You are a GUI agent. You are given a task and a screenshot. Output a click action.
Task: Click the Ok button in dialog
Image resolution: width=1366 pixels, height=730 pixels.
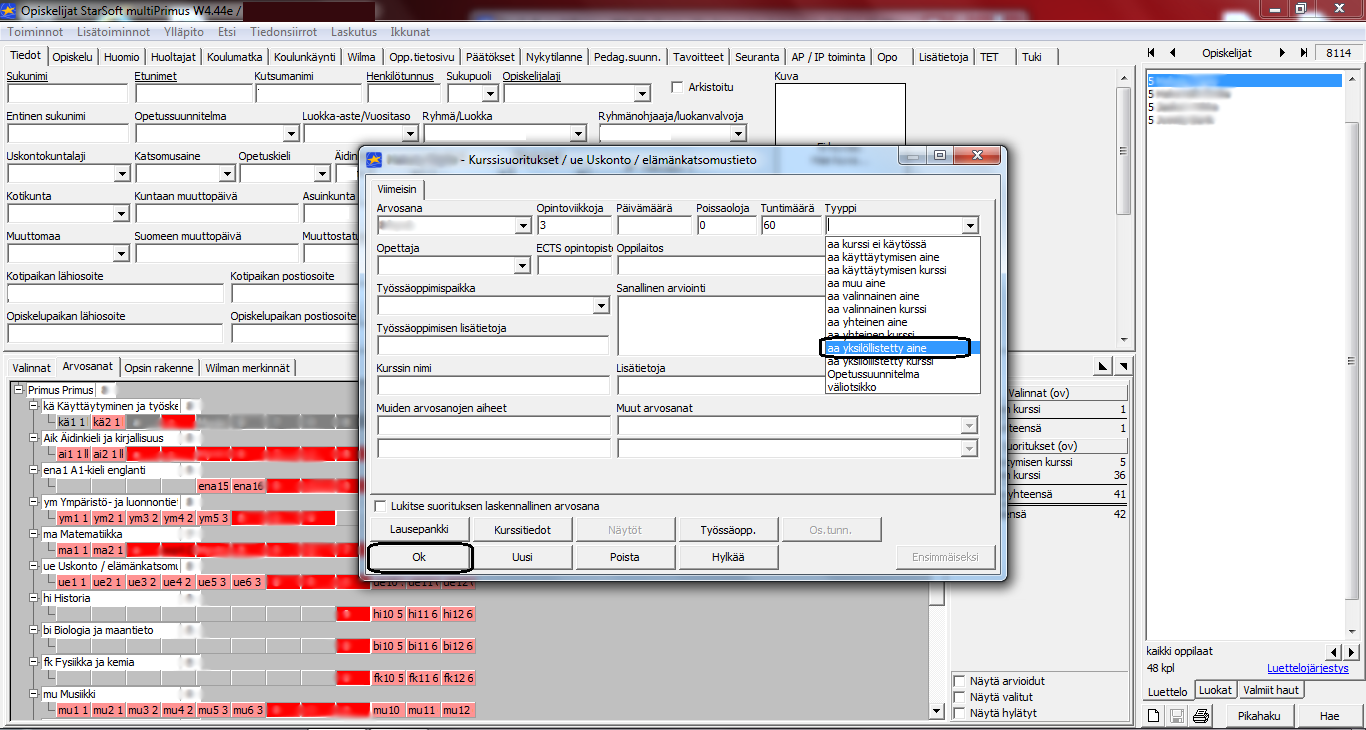(x=420, y=557)
